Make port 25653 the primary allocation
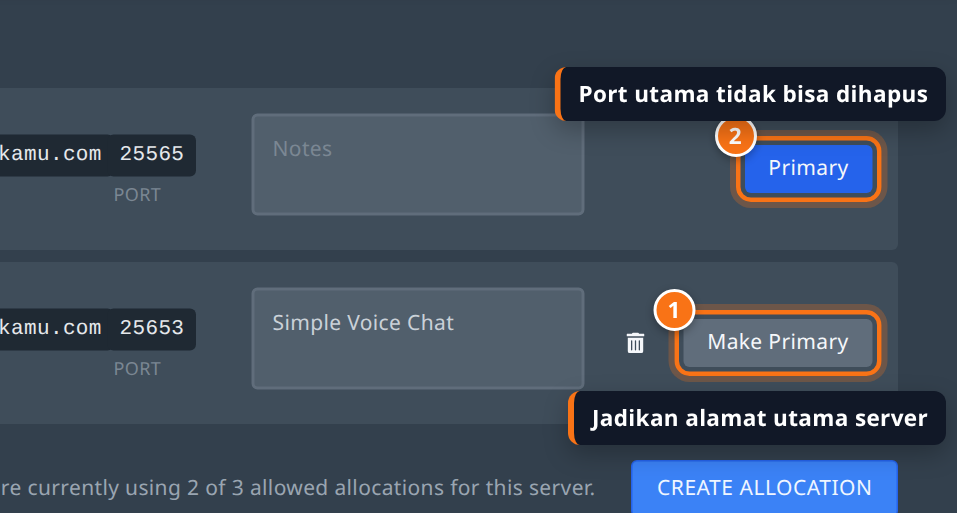Viewport: 957px width, 513px height. (x=778, y=342)
